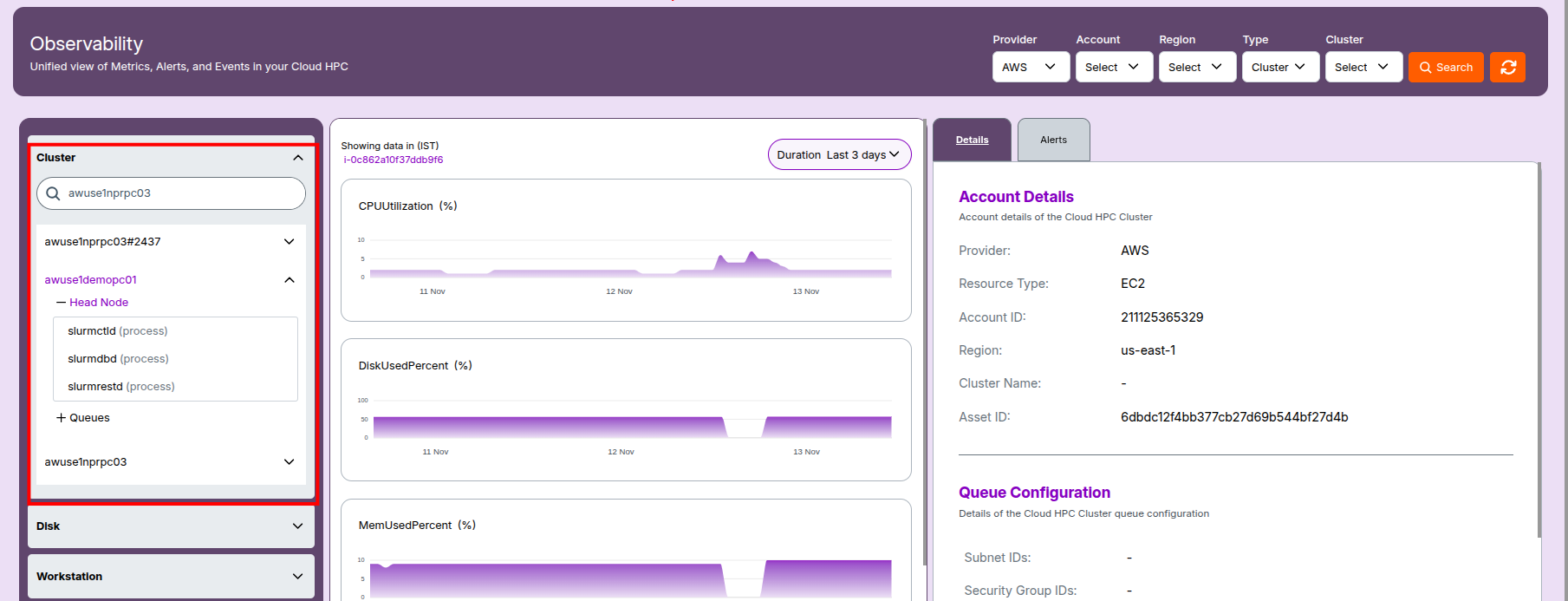Select slurmdbd process row
Viewport: 1568px width, 601px height.
click(x=175, y=359)
